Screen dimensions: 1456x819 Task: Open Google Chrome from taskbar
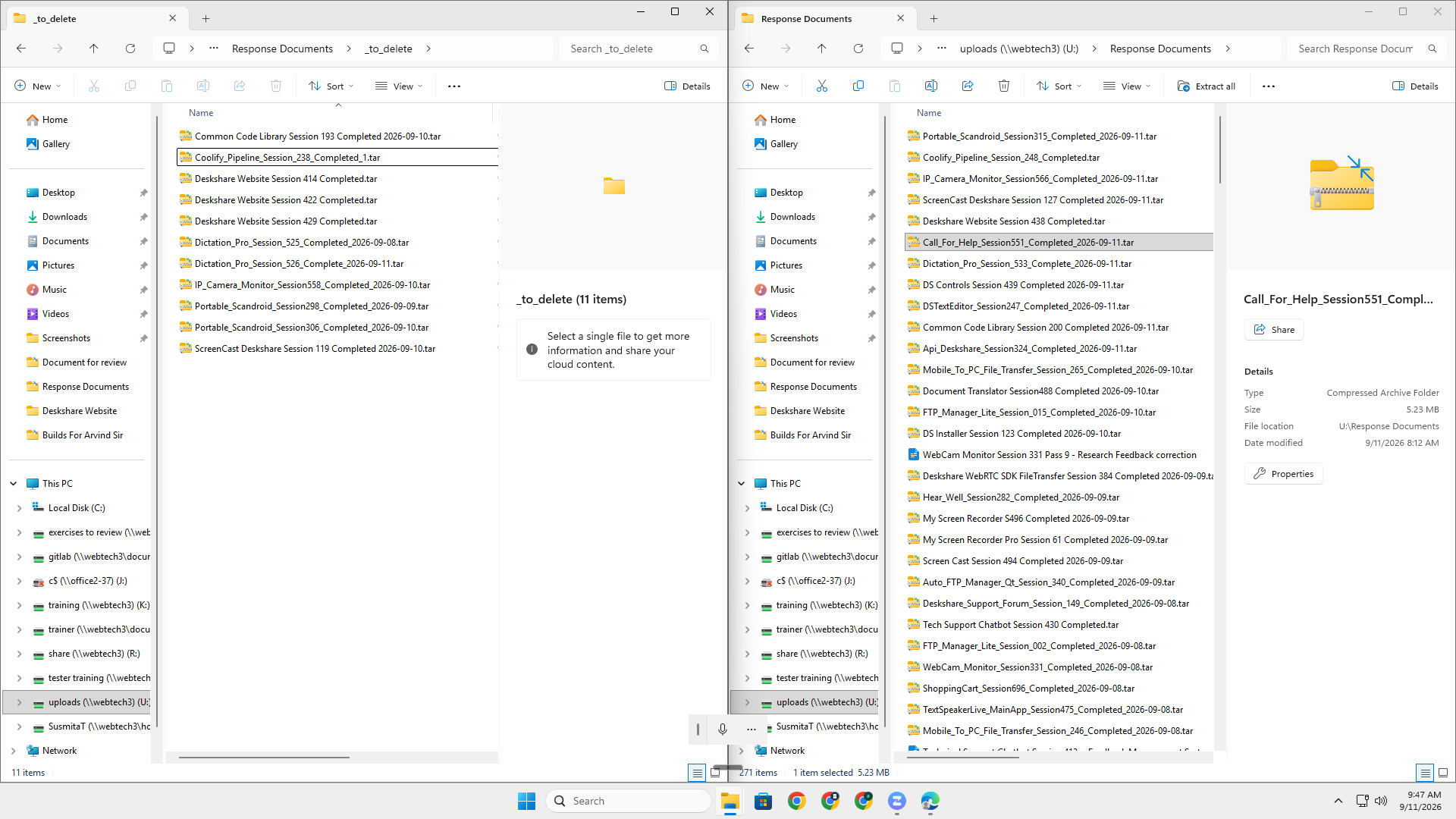click(796, 801)
